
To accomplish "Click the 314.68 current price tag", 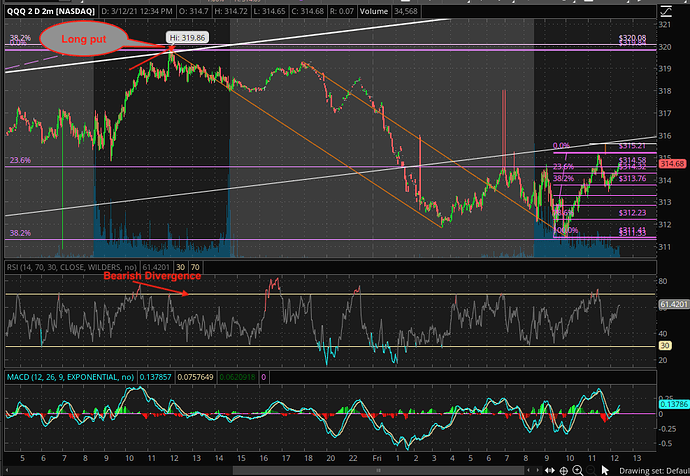I will click(x=671, y=162).
